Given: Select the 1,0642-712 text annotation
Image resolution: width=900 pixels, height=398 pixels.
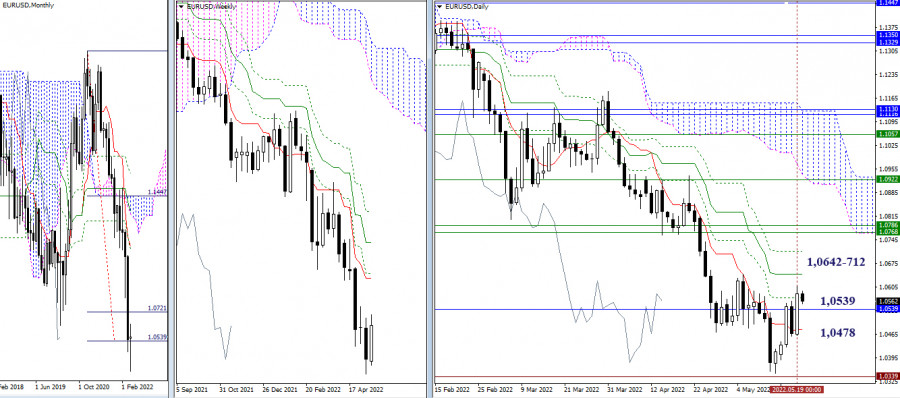Looking at the screenshot, I should [836, 262].
